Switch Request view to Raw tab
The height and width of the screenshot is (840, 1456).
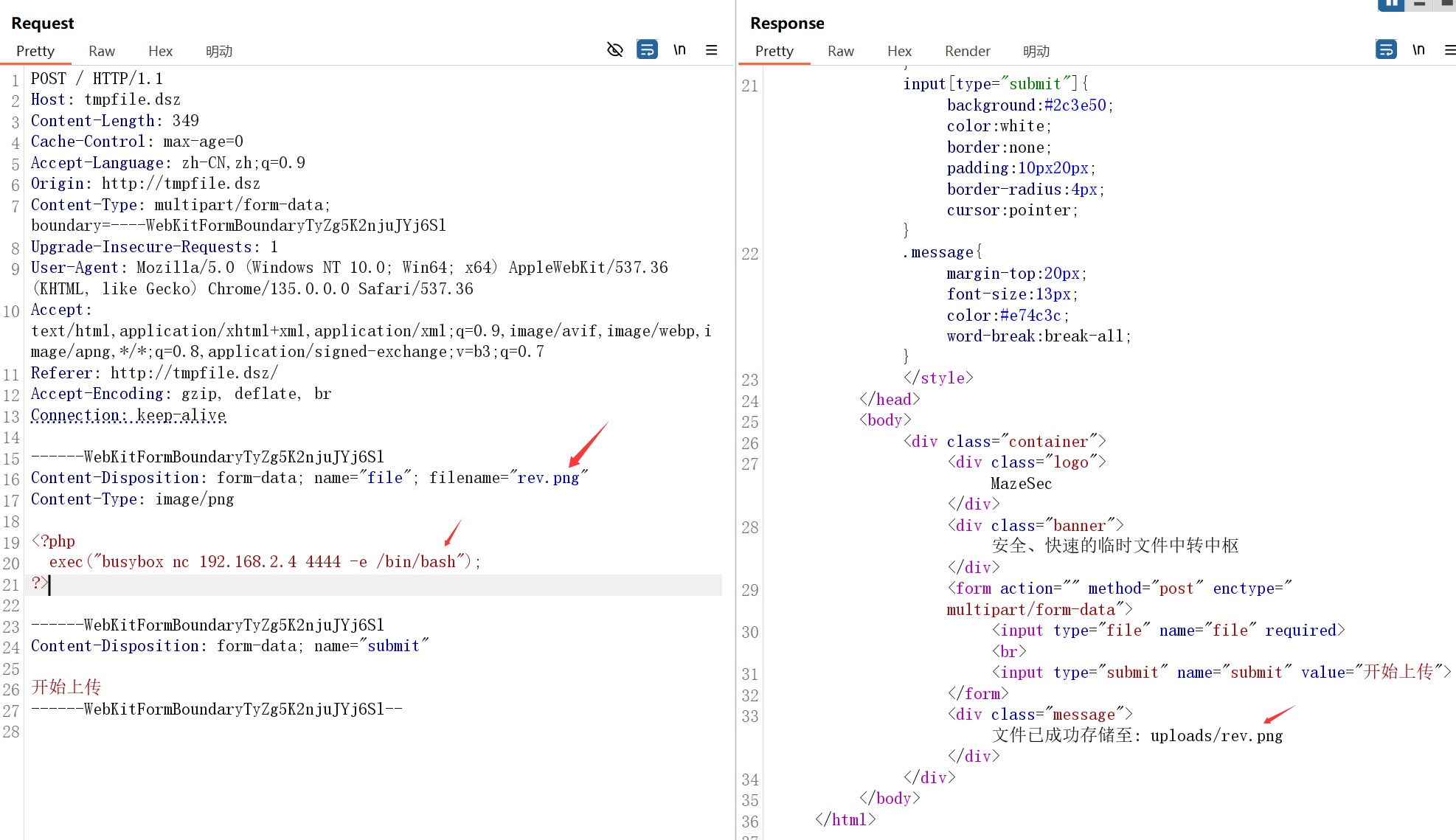tap(102, 51)
